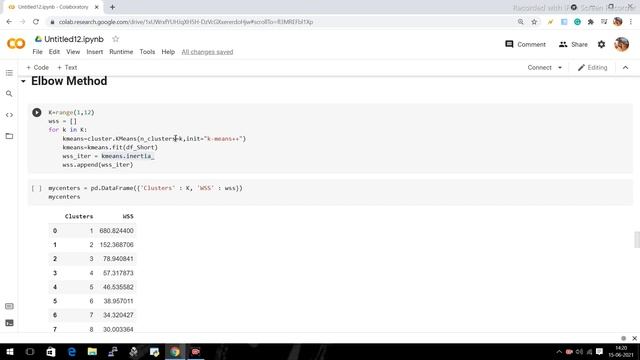Select the Untitled12.ipynb browser tab

tap(53, 7)
